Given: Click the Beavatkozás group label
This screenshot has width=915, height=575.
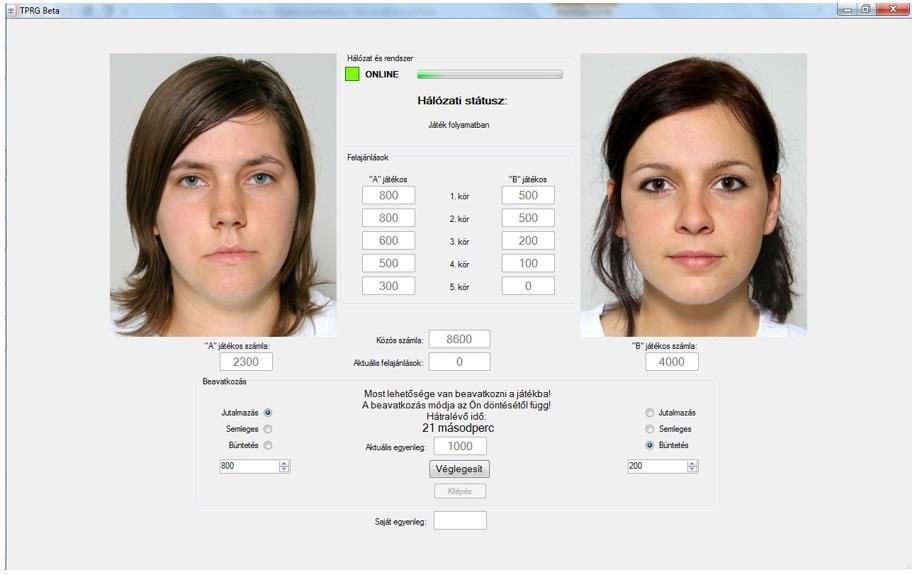Looking at the screenshot, I should click(x=224, y=382).
